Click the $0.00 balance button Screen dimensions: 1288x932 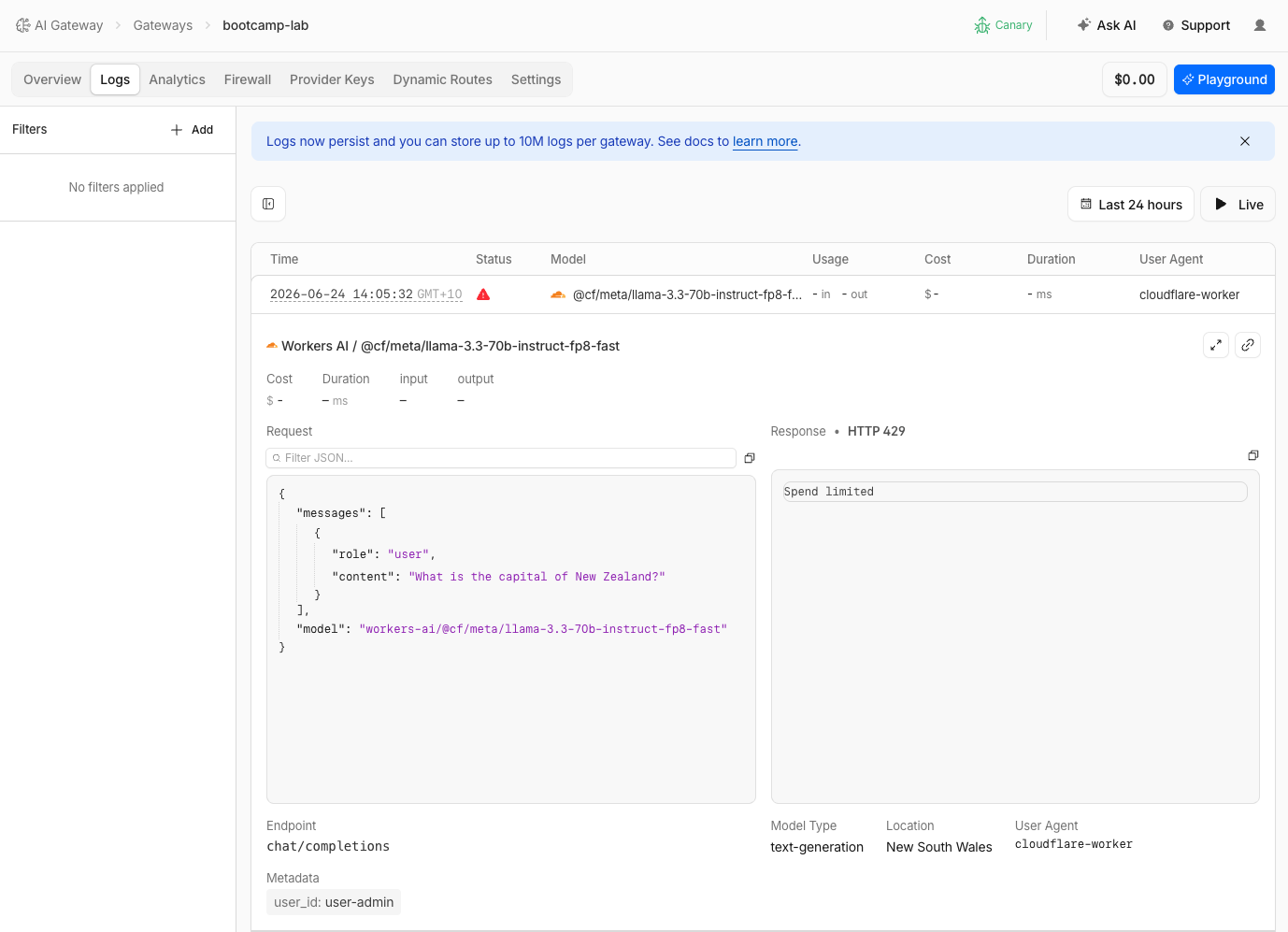point(1135,79)
